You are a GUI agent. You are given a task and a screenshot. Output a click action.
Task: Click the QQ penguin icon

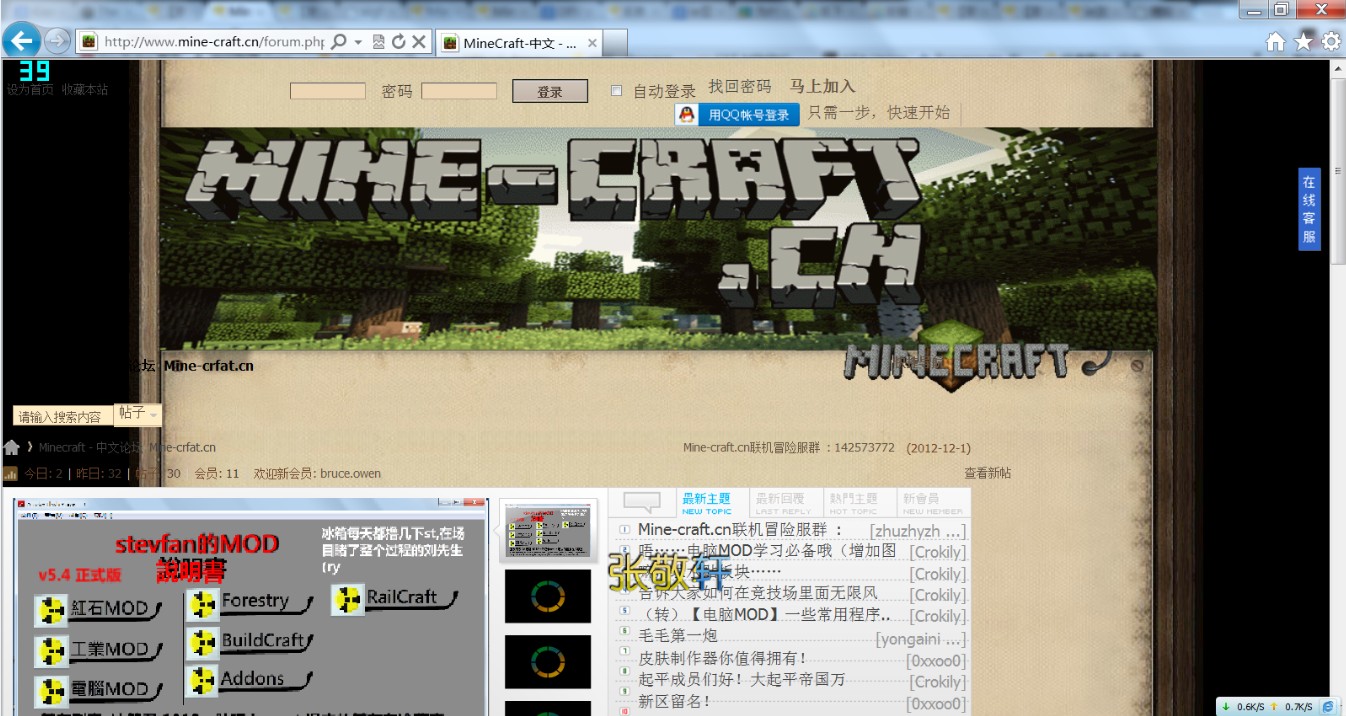pos(686,115)
